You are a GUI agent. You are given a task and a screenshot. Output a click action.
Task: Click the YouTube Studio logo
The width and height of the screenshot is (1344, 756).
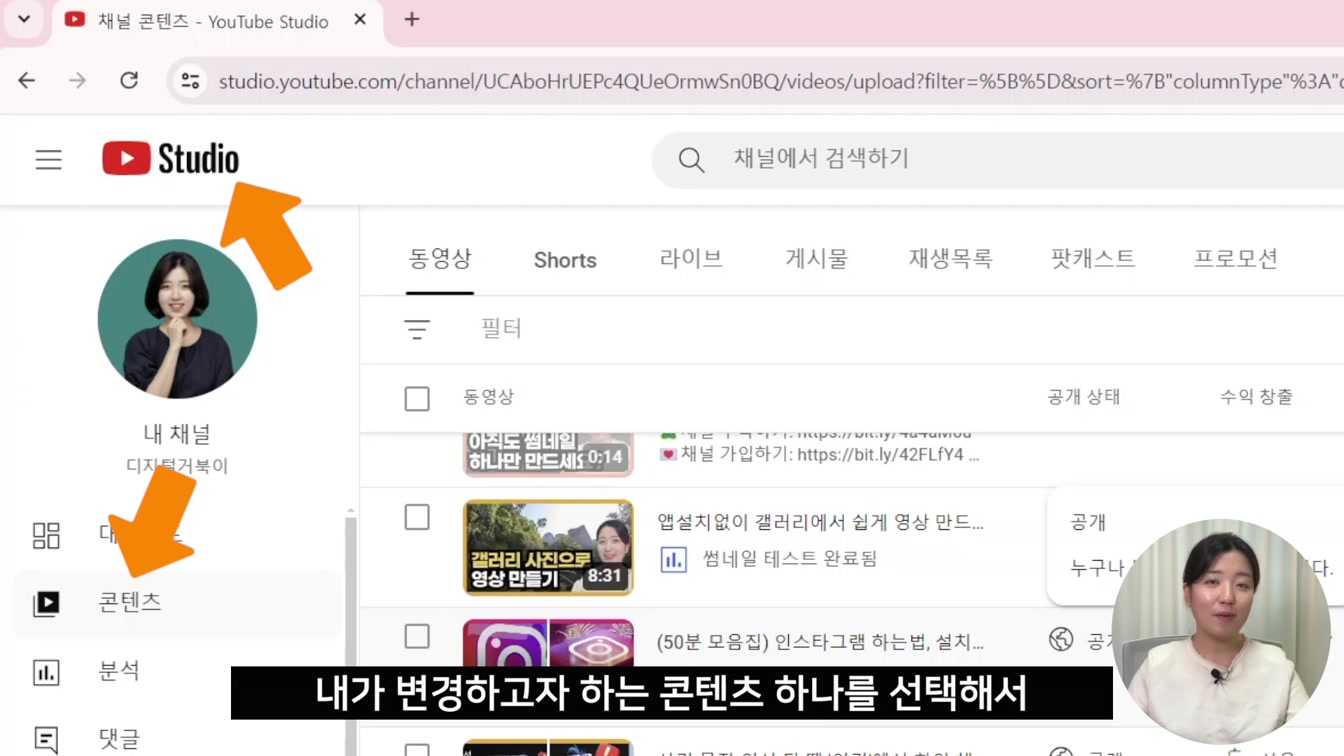[170, 159]
